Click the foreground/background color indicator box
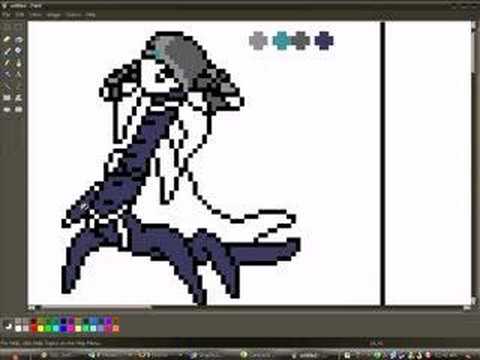The height and width of the screenshot is (360, 480). pyautogui.click(x=8, y=326)
